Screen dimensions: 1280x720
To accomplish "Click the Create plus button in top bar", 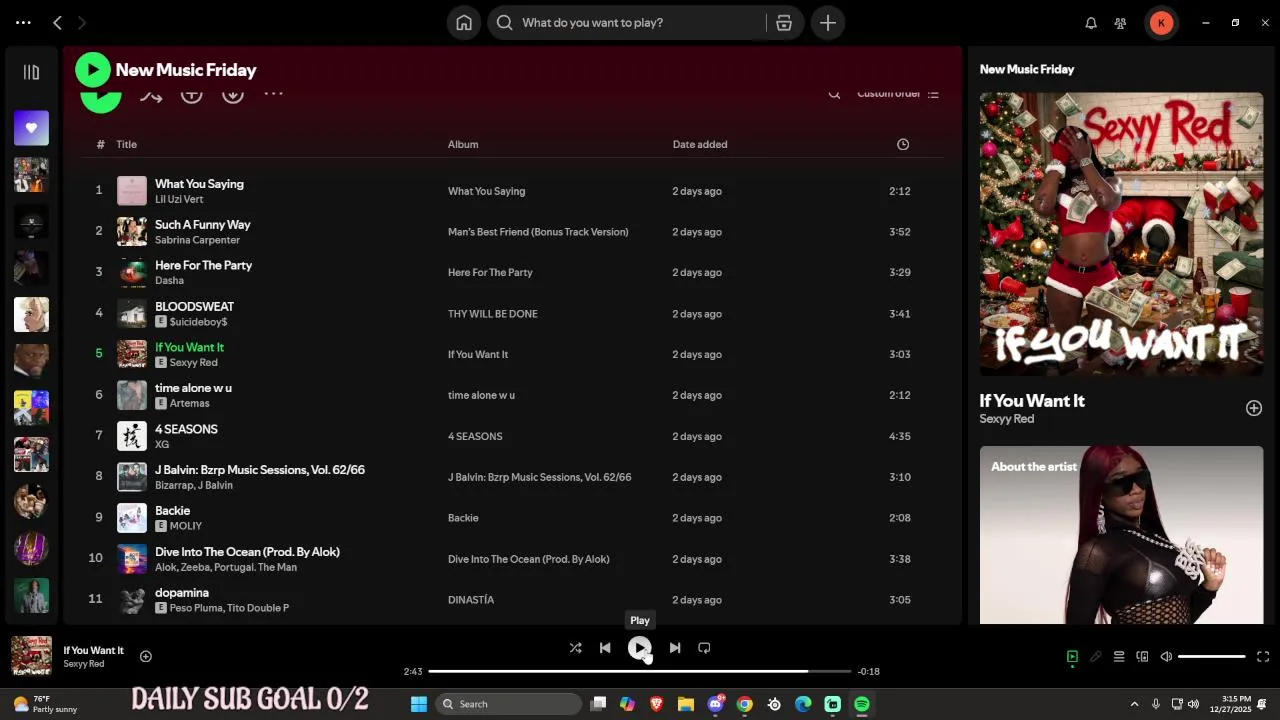I will pyautogui.click(x=828, y=23).
